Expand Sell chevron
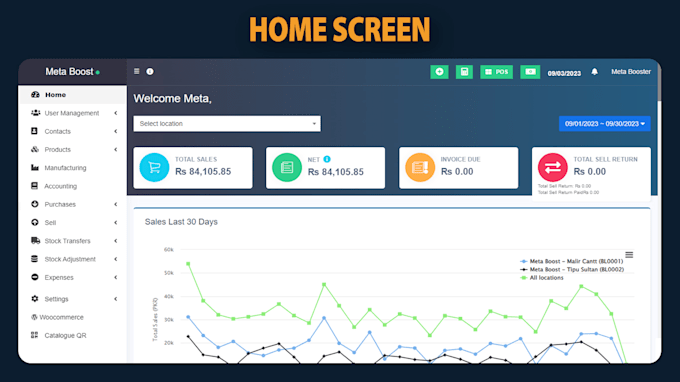This screenshot has width=680, height=382. click(115, 222)
